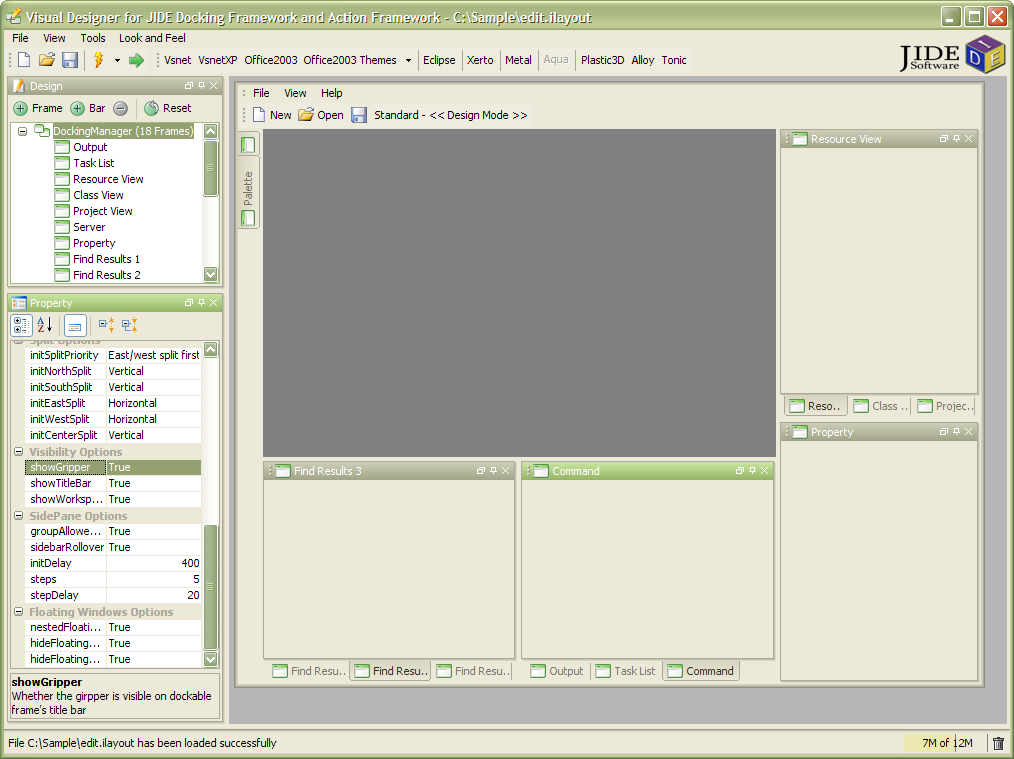Toggle the showTitleBar True value

click(153, 483)
